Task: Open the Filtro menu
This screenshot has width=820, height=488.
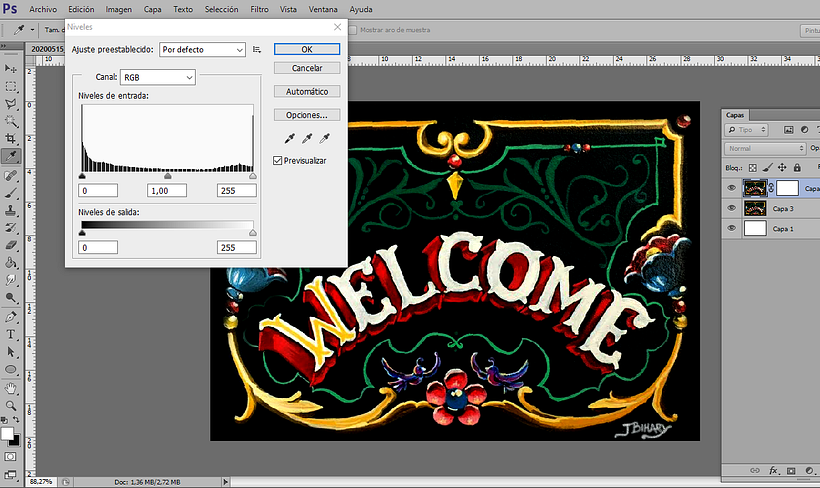Action: (x=259, y=8)
